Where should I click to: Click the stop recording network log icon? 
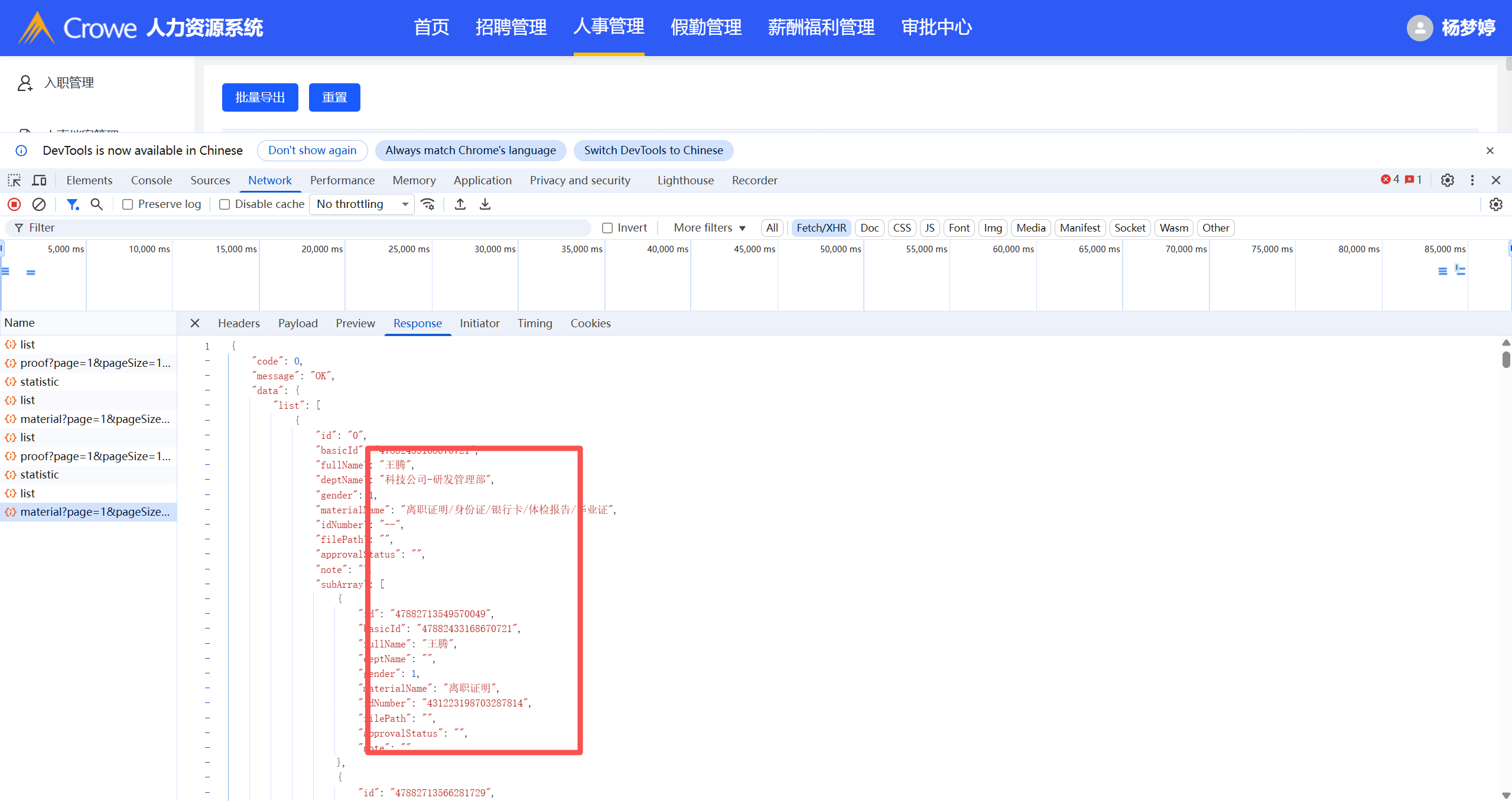[14, 204]
